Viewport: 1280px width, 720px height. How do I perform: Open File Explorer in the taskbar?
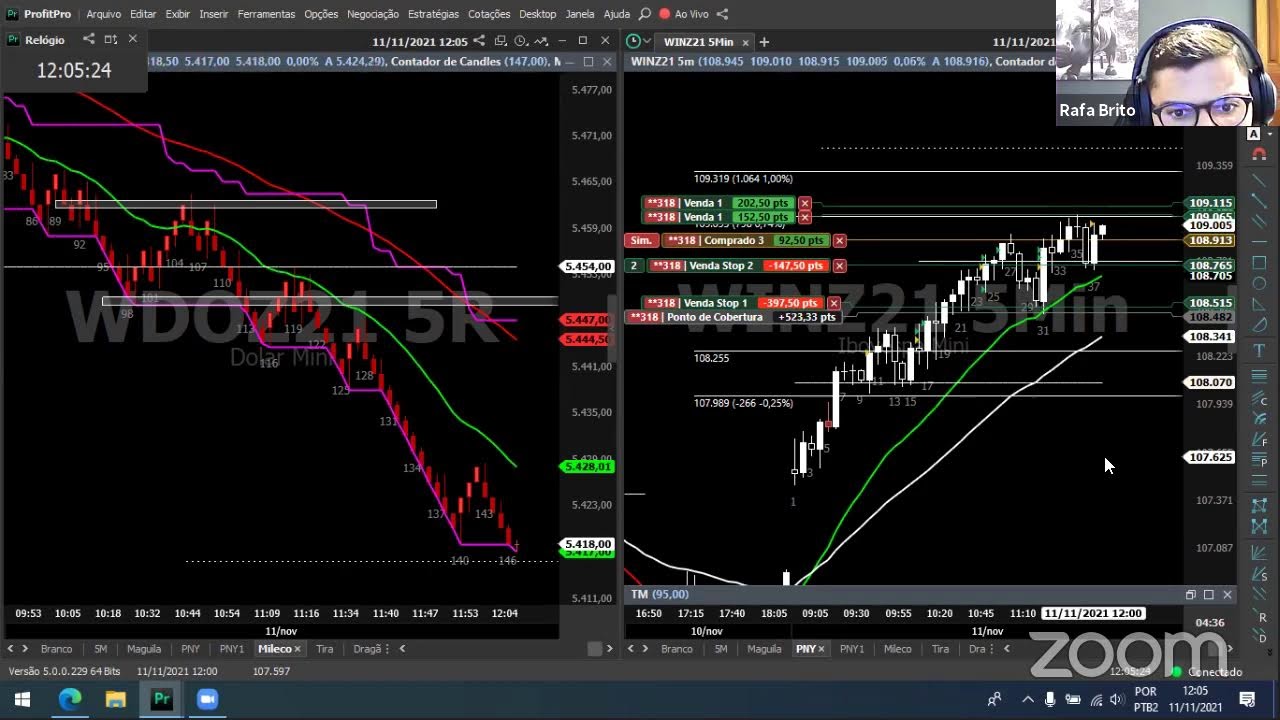pos(115,699)
